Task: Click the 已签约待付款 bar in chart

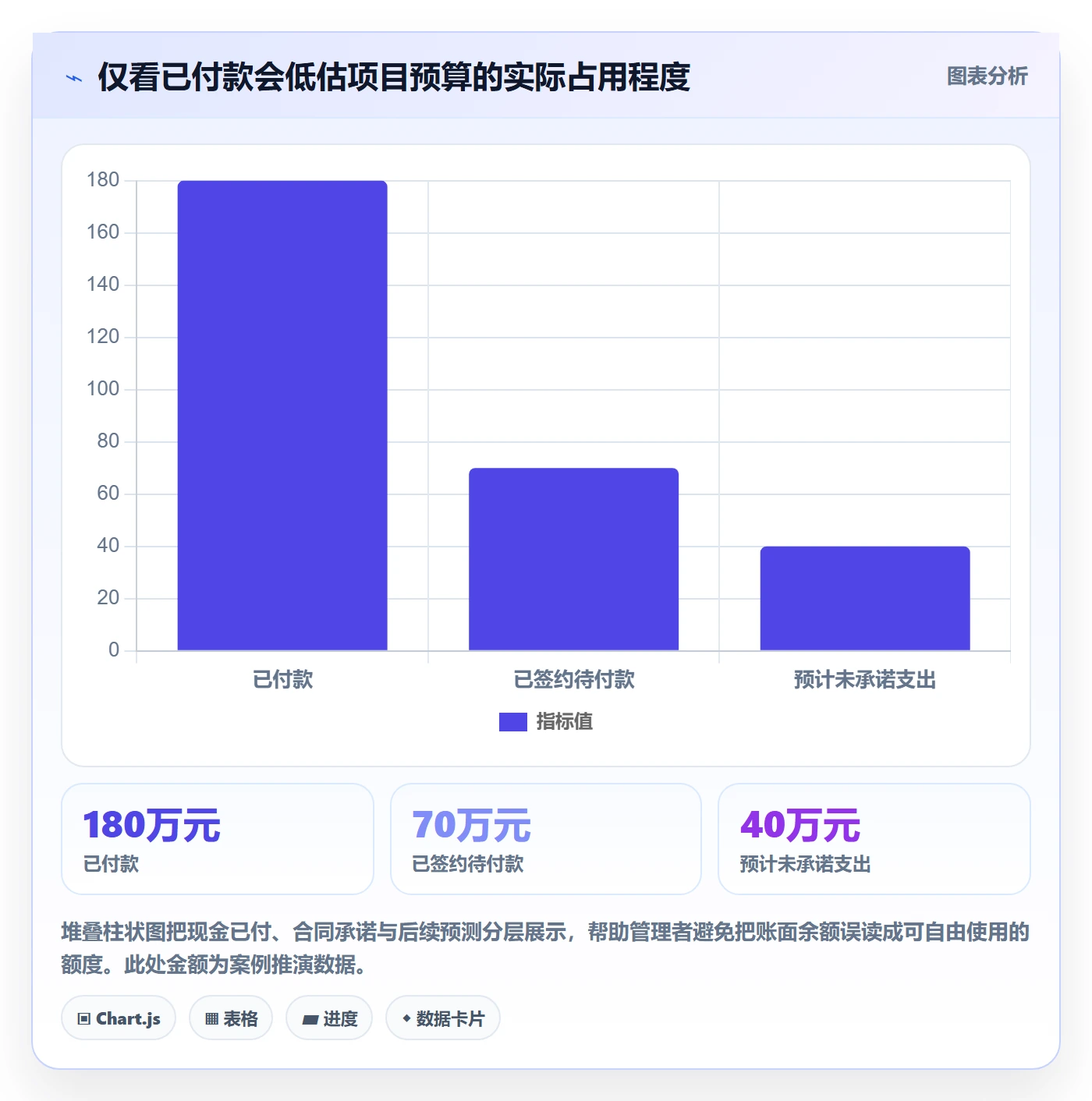Action: [x=573, y=559]
